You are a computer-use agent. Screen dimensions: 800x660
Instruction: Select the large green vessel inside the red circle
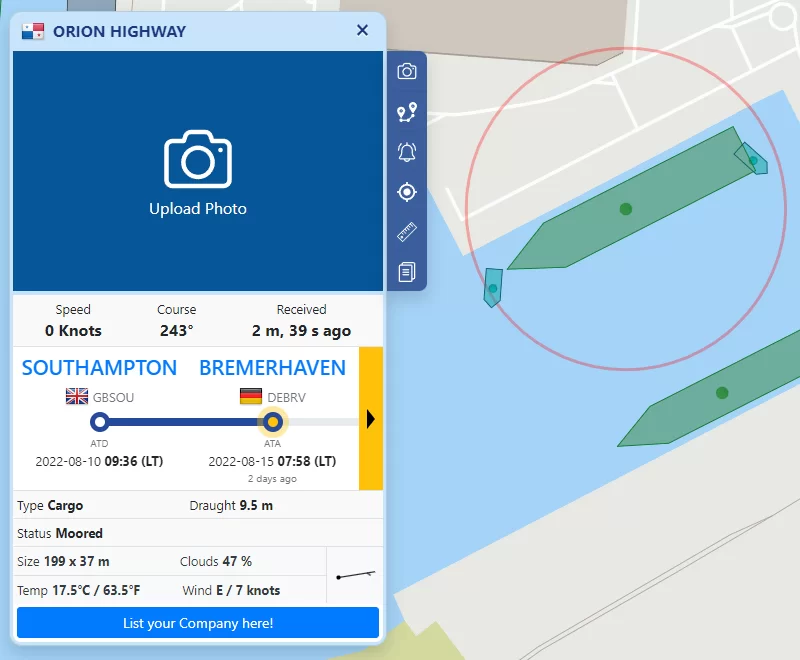coord(626,209)
